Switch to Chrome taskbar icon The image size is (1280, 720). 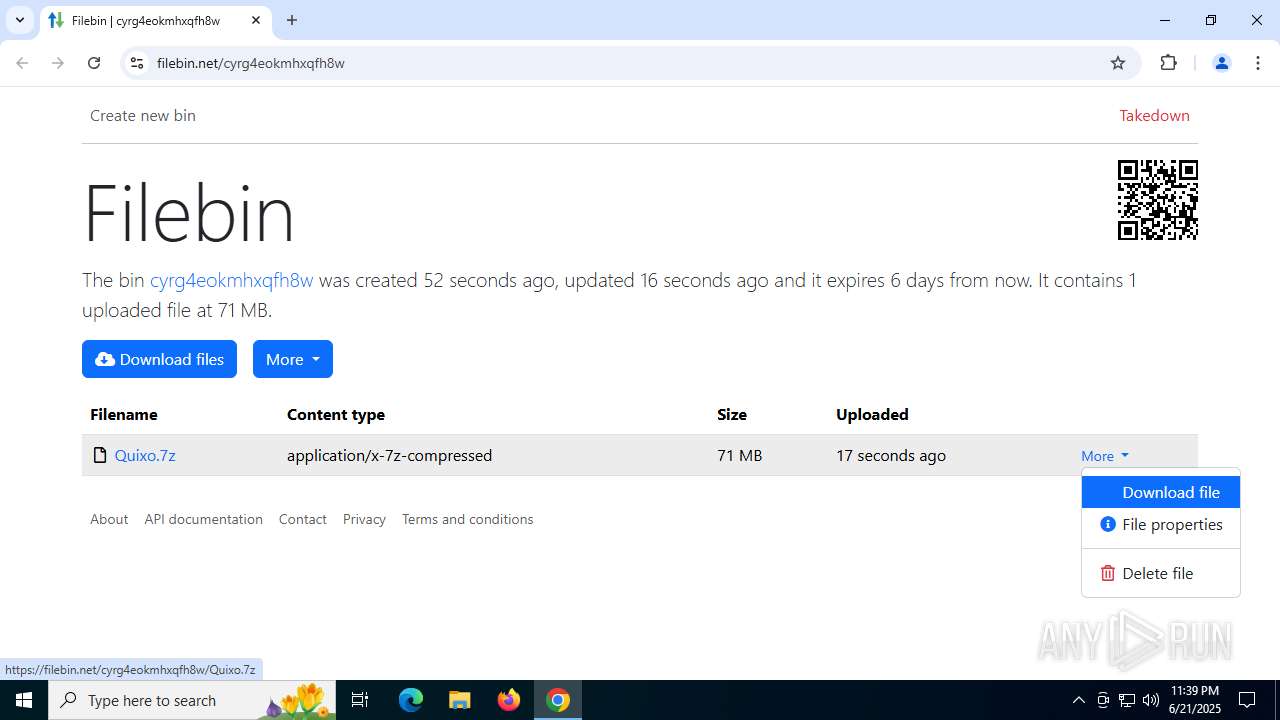coord(558,700)
